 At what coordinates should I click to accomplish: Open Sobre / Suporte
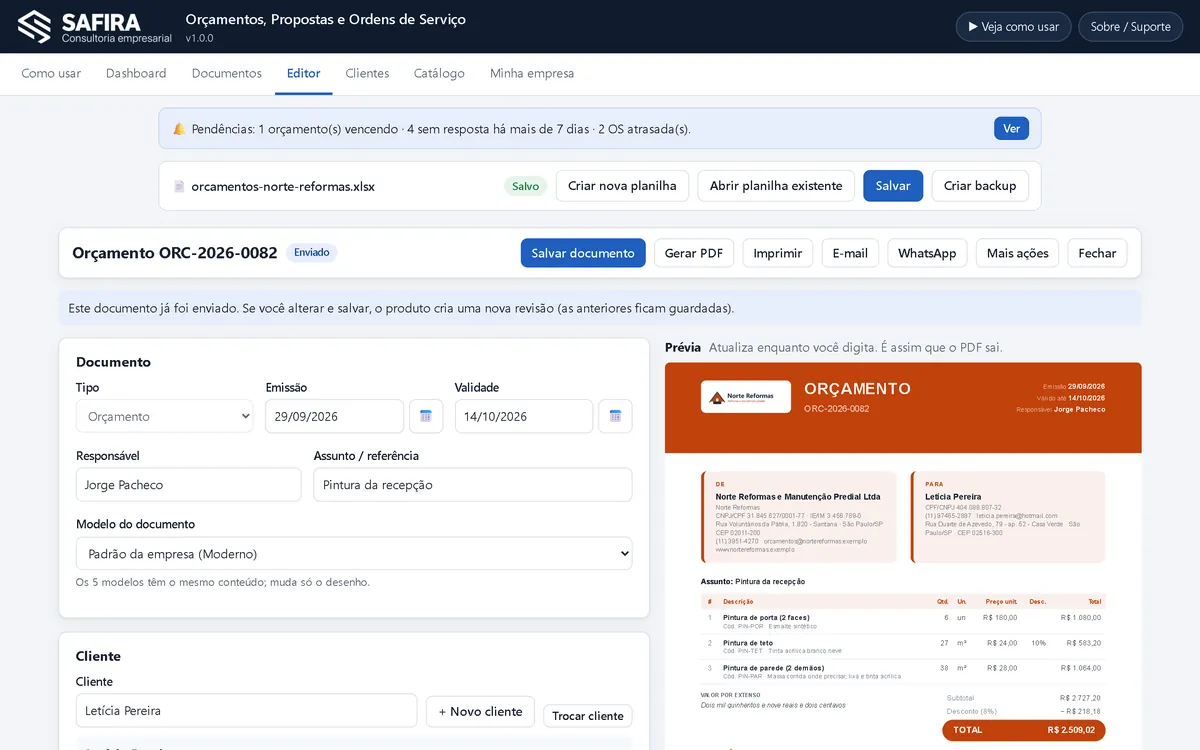pos(1130,27)
